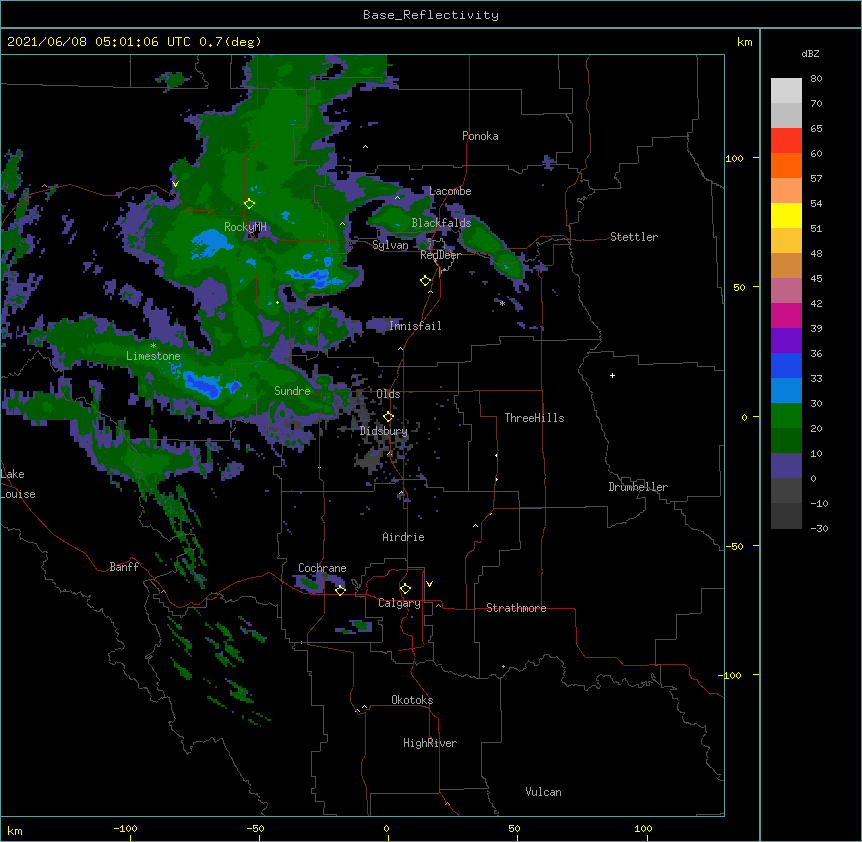Click the Okotoks label
This screenshot has width=862, height=842.
412,700
